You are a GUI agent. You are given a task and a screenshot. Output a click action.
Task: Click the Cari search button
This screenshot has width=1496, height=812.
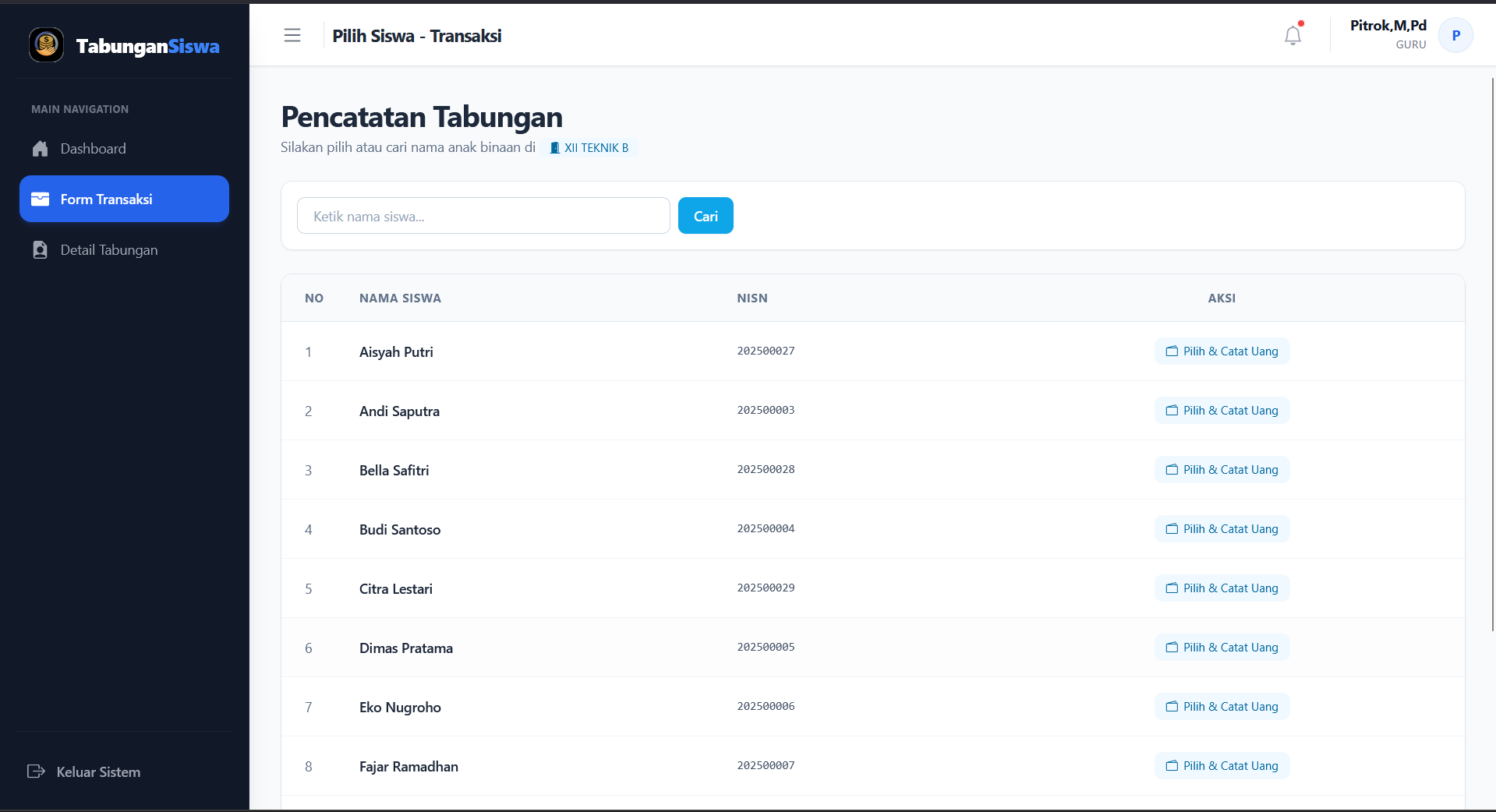coord(706,216)
